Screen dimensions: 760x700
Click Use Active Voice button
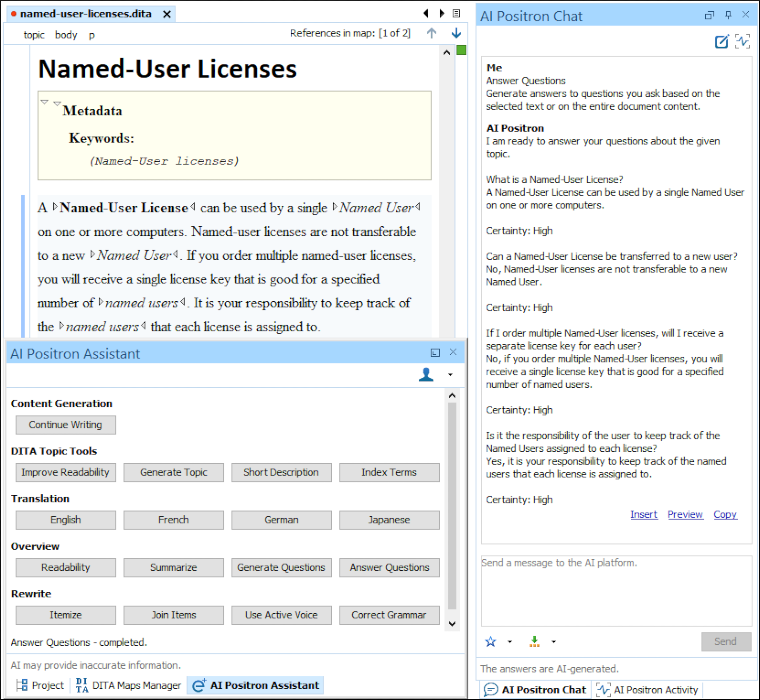click(281, 615)
